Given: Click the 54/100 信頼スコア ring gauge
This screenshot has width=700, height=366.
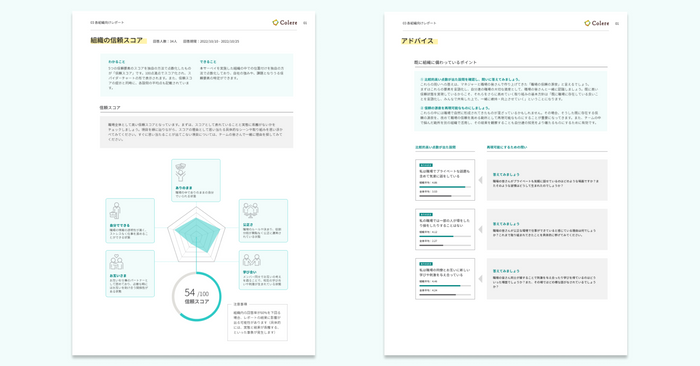Looking at the screenshot, I should point(196,297).
